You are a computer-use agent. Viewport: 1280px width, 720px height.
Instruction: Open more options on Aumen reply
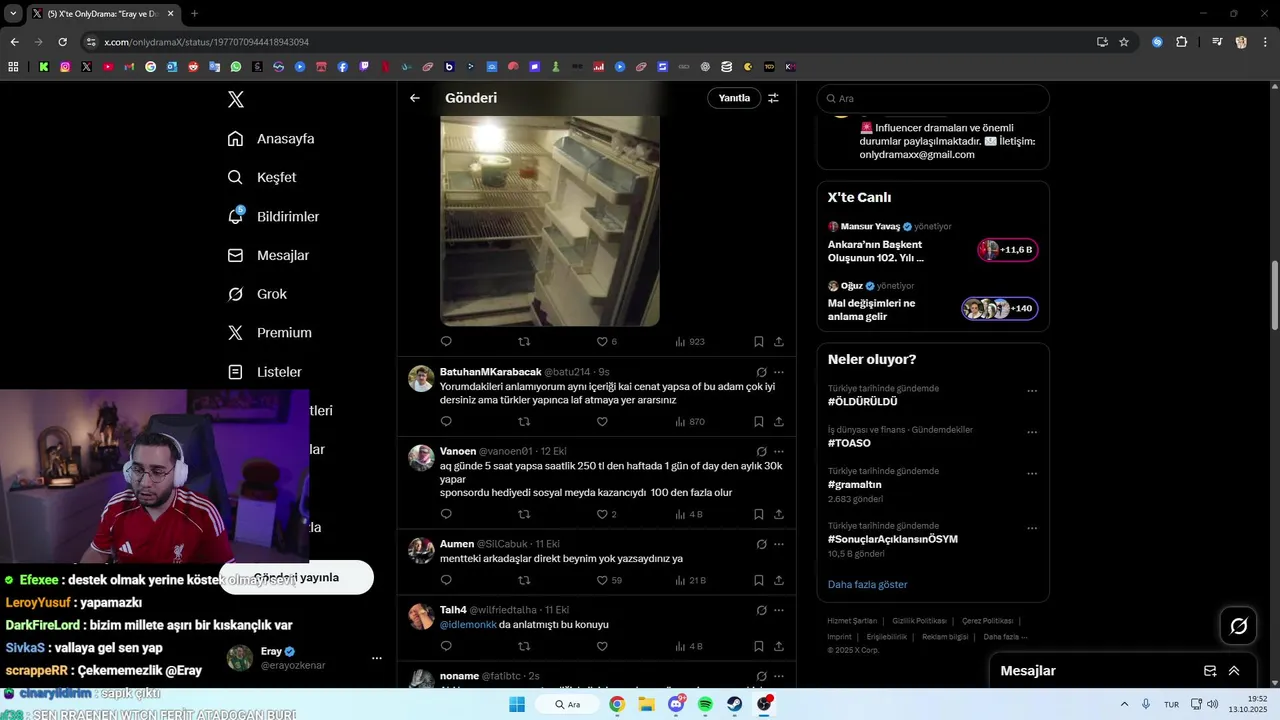pyautogui.click(x=779, y=545)
